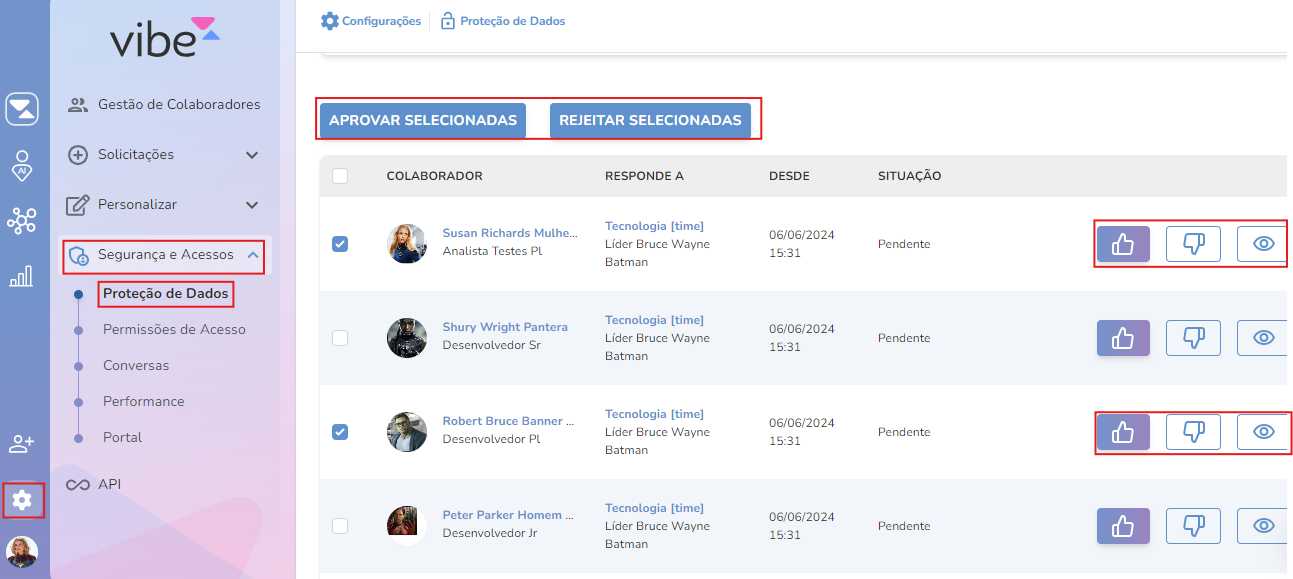Screen dimensions: 1293x579
Task: Go to Gestão de Colaboradores menu
Action: 178,105
